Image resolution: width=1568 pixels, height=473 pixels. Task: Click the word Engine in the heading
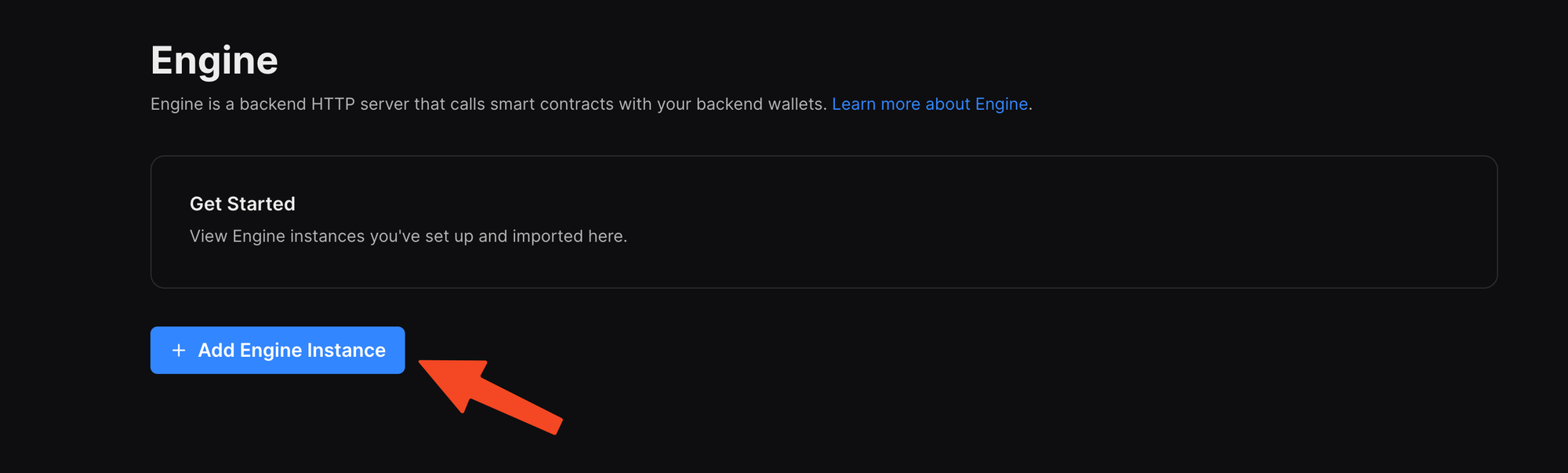point(214,59)
